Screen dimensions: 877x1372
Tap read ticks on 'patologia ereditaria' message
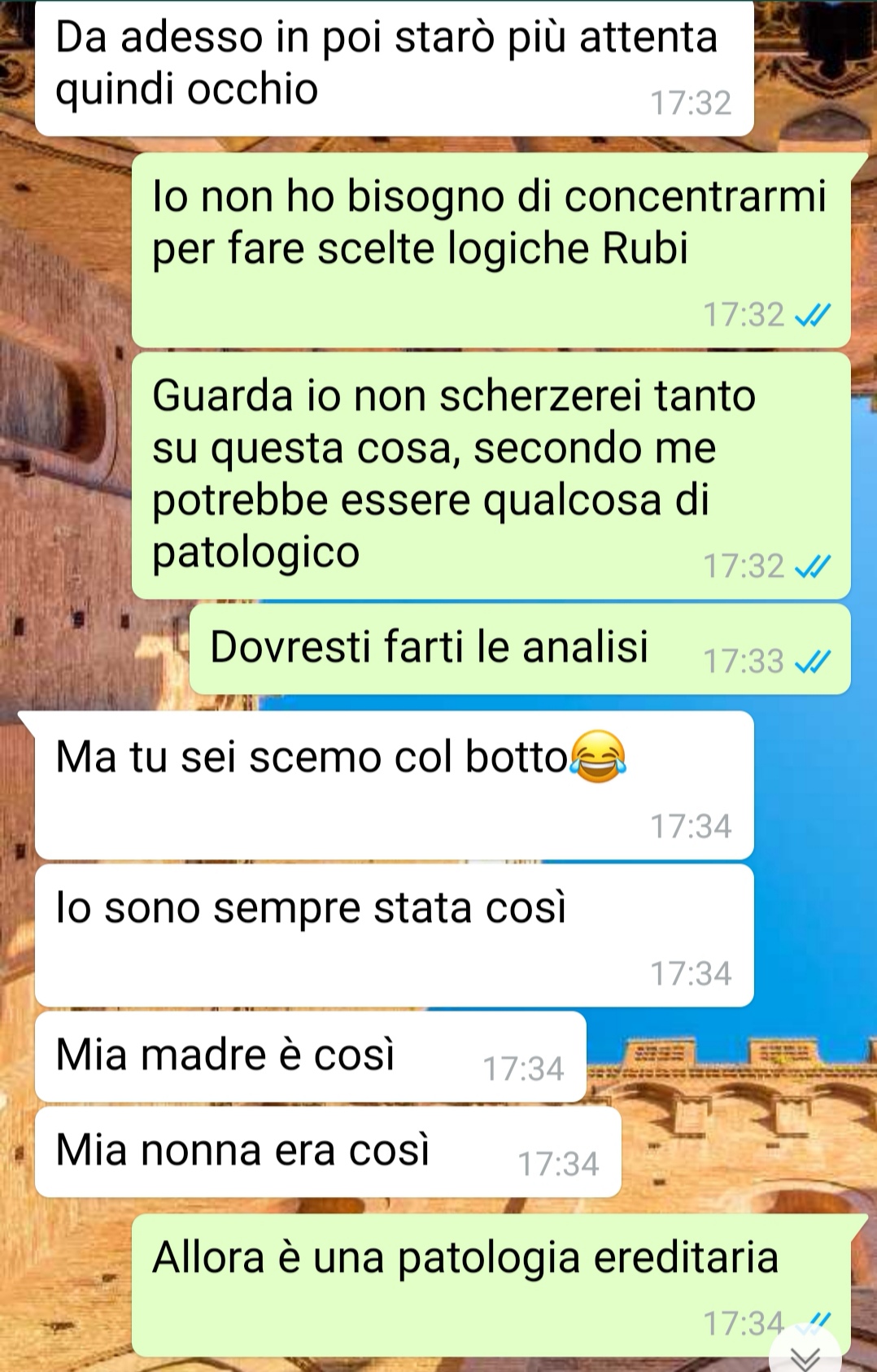[812, 1323]
